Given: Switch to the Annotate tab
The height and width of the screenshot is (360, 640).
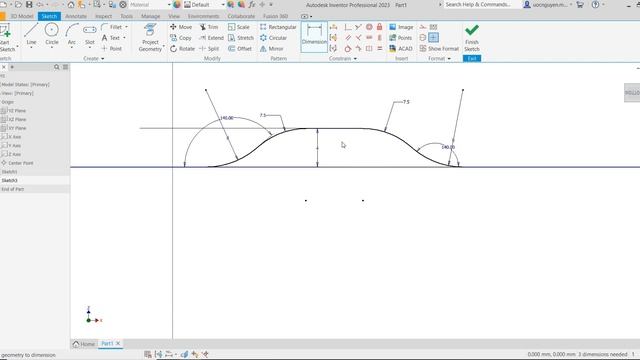Looking at the screenshot, I should (76, 16).
